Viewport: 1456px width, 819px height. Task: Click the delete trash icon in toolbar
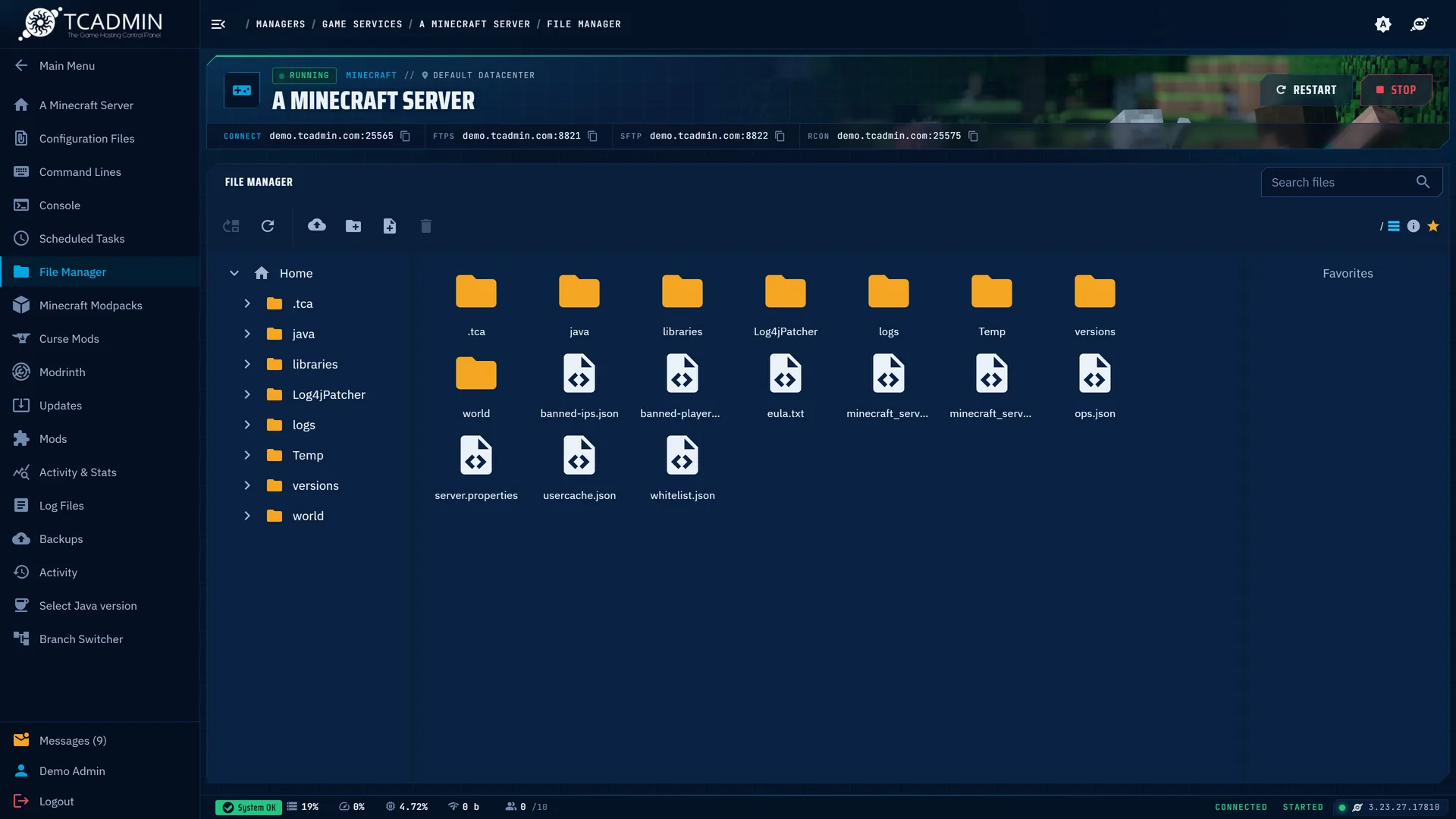426,226
